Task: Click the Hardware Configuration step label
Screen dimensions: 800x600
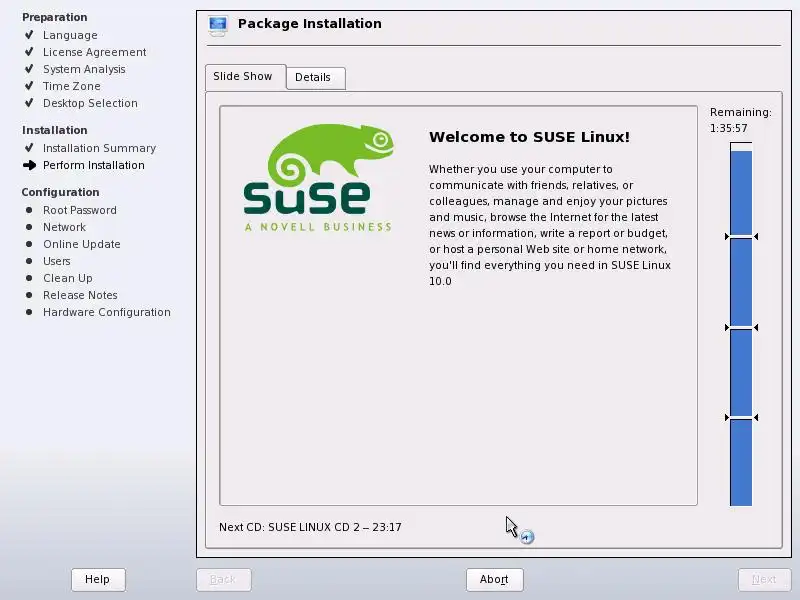Action: (x=107, y=312)
